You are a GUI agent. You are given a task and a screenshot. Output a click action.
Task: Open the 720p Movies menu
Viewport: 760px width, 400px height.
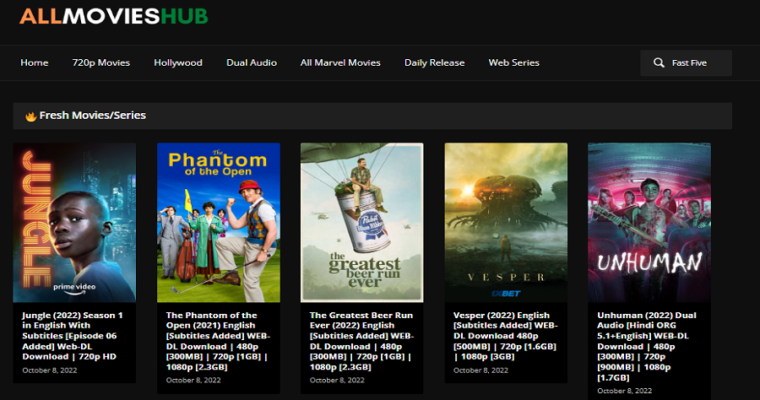coord(101,63)
